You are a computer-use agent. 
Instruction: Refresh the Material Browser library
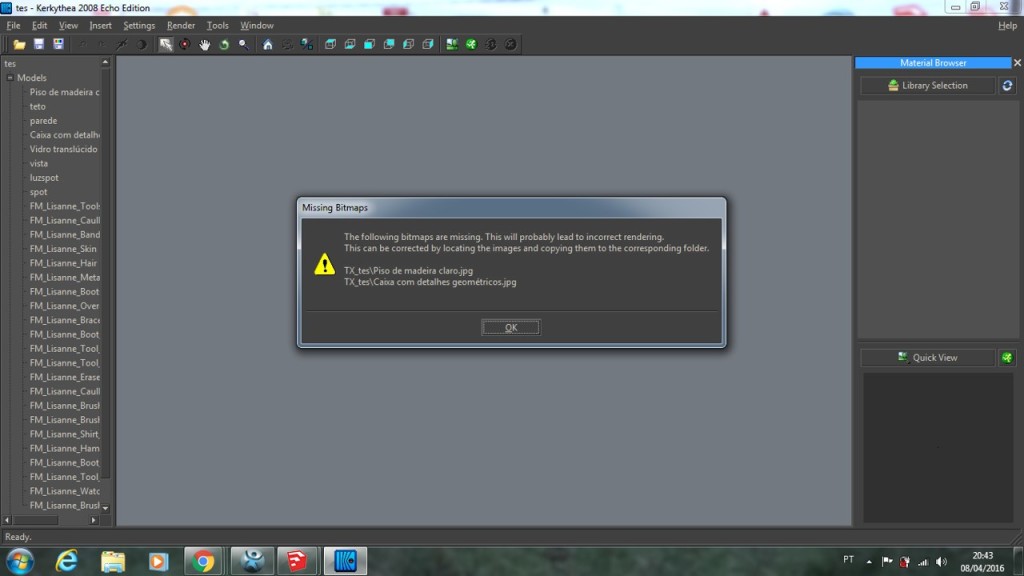pyautogui.click(x=1007, y=86)
